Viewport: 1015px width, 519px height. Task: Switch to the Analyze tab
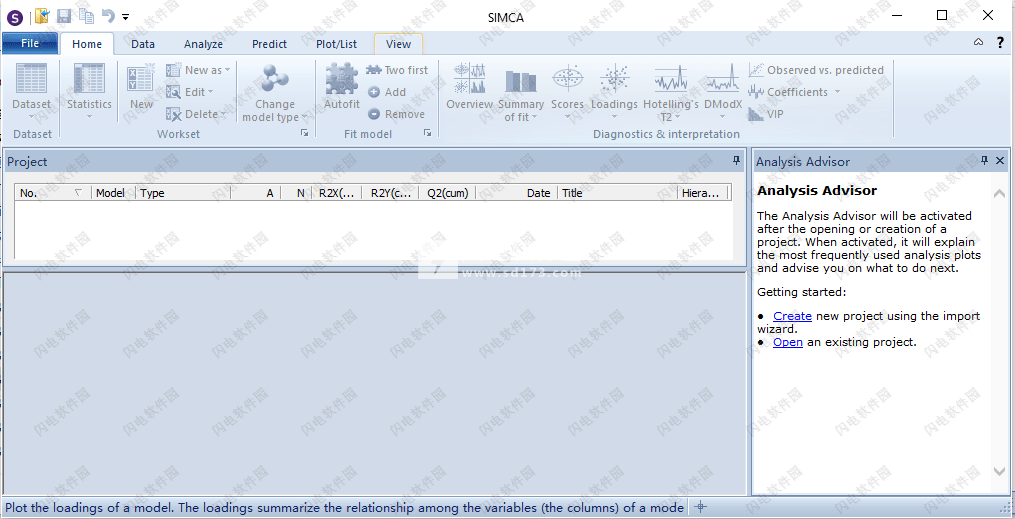(x=203, y=44)
